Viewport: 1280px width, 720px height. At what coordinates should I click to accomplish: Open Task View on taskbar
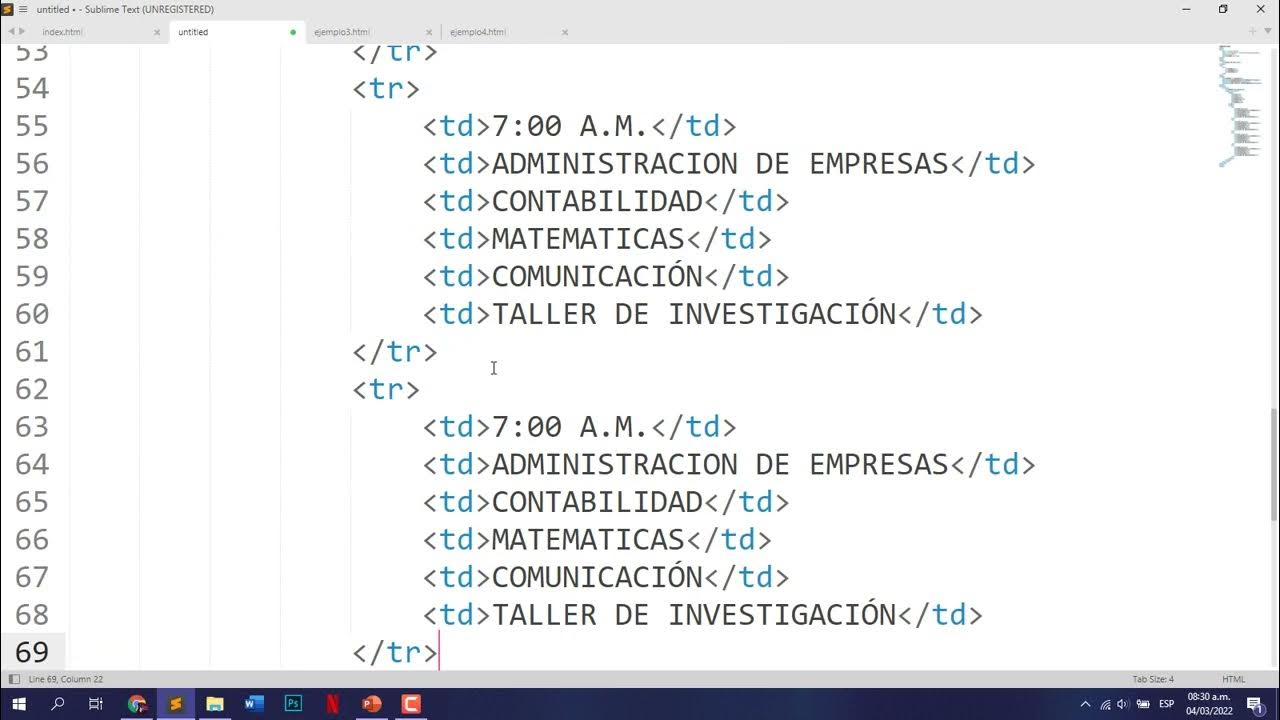(96, 704)
